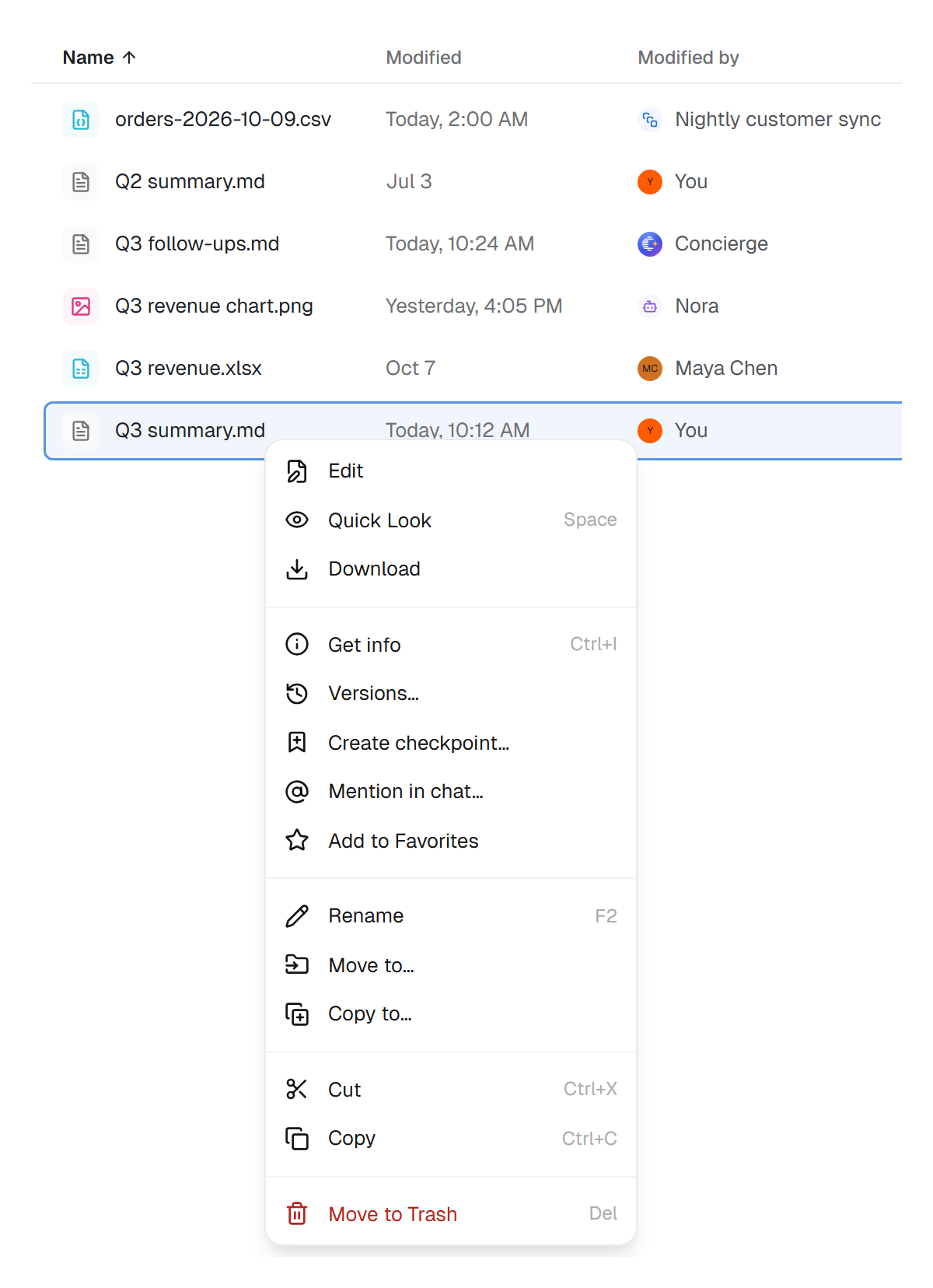Click the Maya Chen MC avatar
Viewport: 933px width, 1288px height.
650,369
